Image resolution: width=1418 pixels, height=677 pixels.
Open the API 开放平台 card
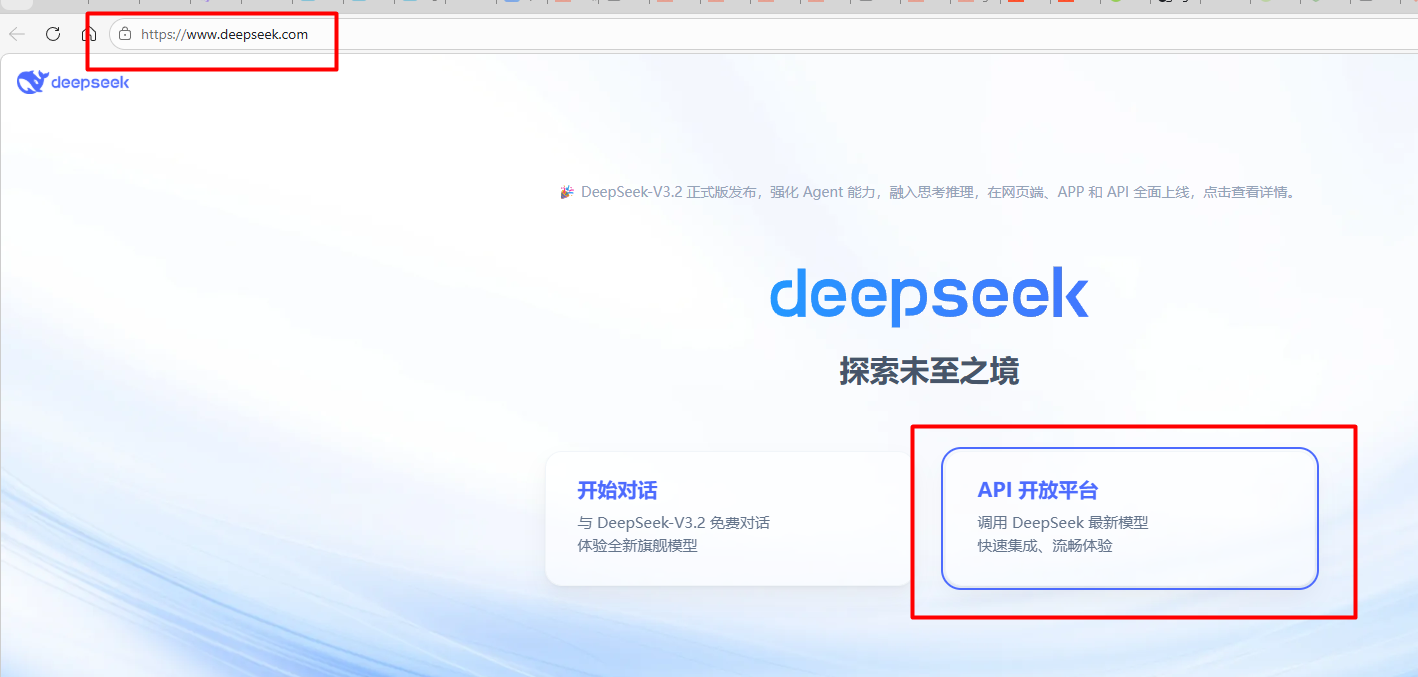[x=1130, y=518]
